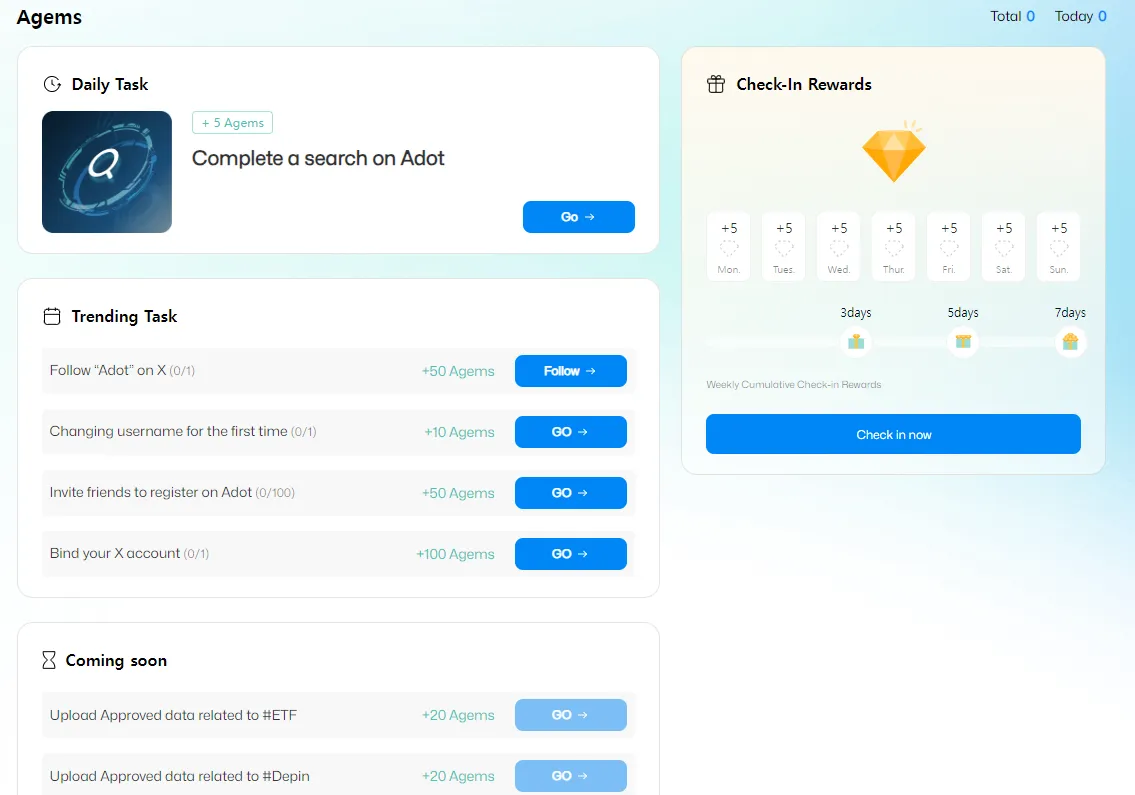Click GO for Invite friends task

[570, 493]
